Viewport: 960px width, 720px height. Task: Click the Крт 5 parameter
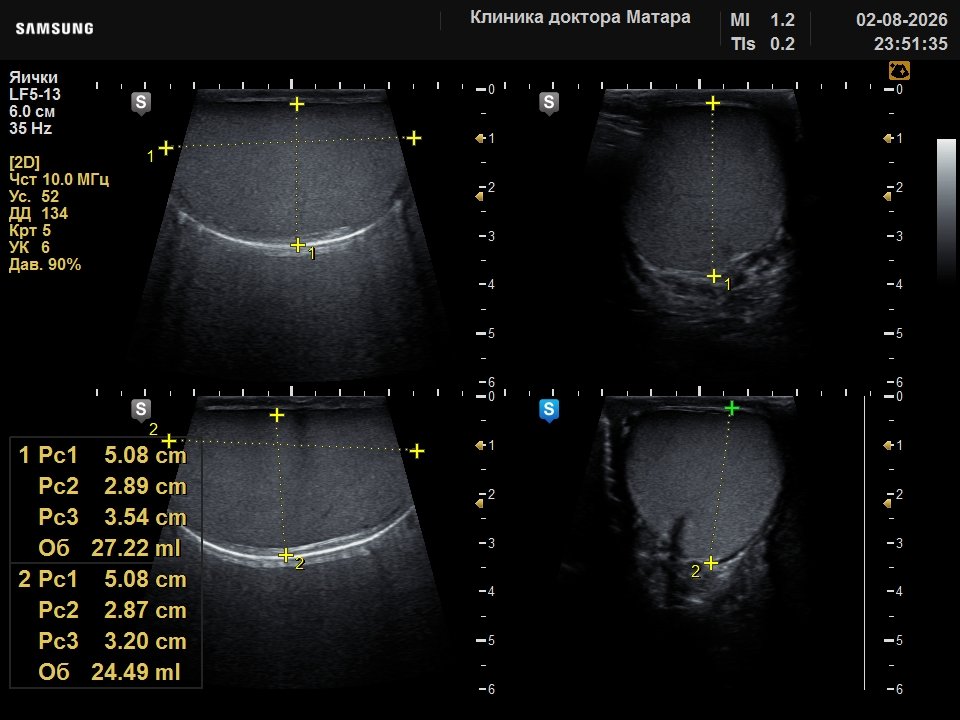point(30,231)
